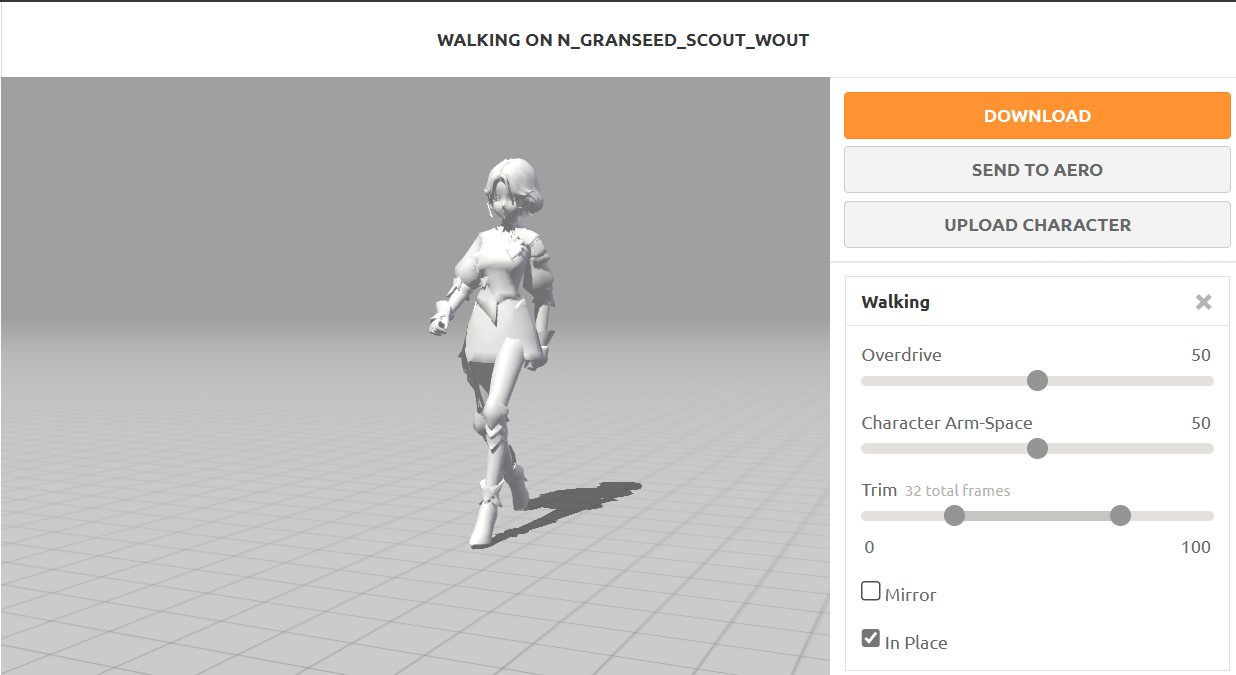
Task: Click the character's shadow on the floor
Action: coord(585,500)
